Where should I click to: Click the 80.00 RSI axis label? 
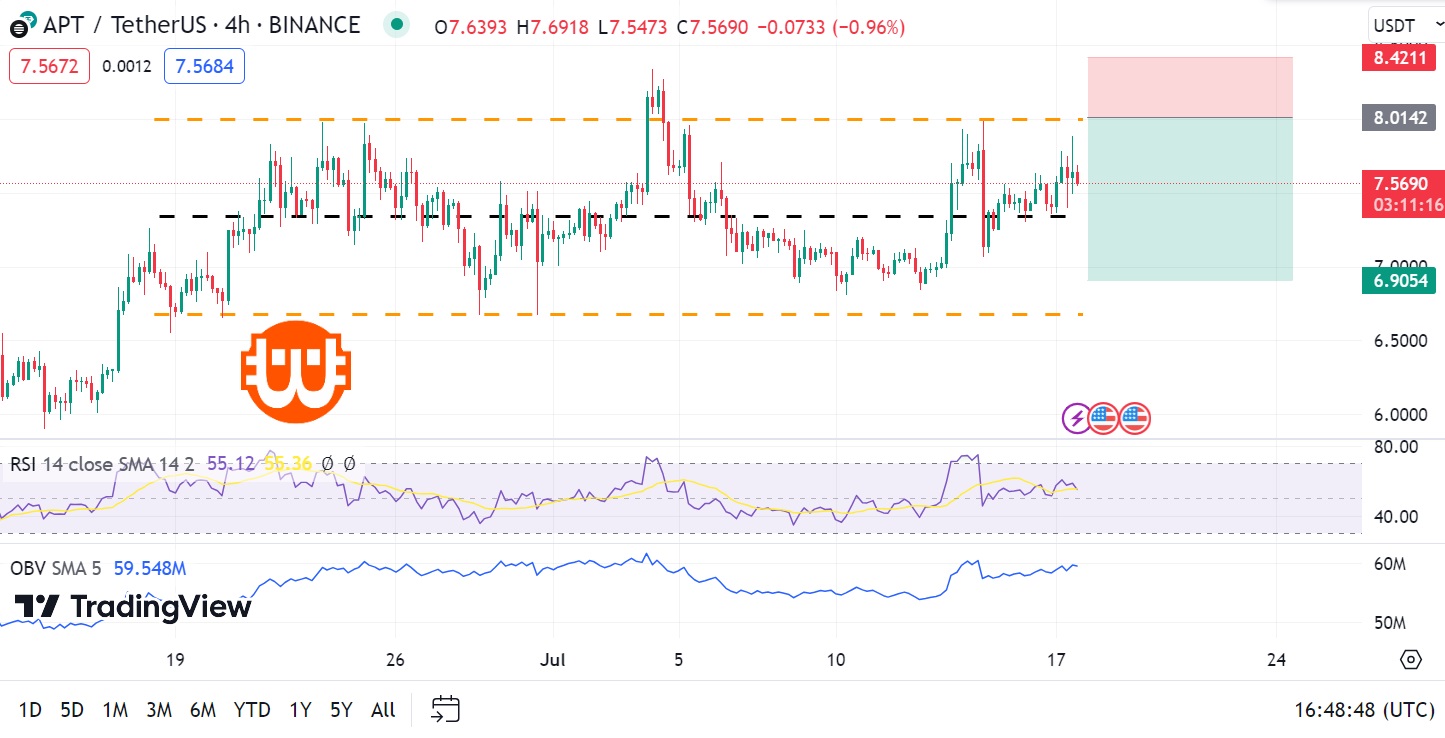[x=1397, y=446]
